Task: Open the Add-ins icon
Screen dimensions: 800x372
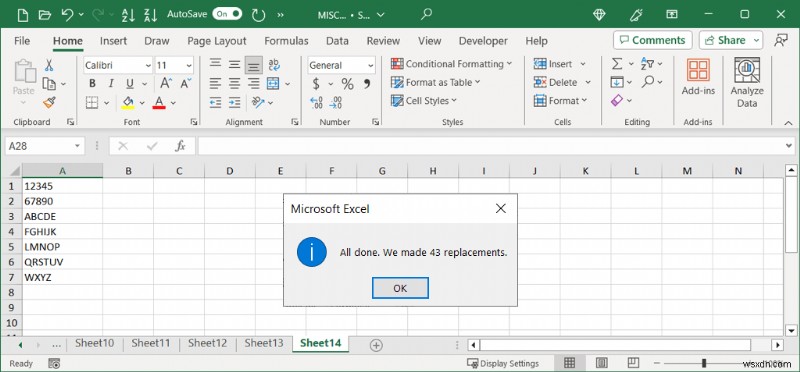Action: coord(698,77)
